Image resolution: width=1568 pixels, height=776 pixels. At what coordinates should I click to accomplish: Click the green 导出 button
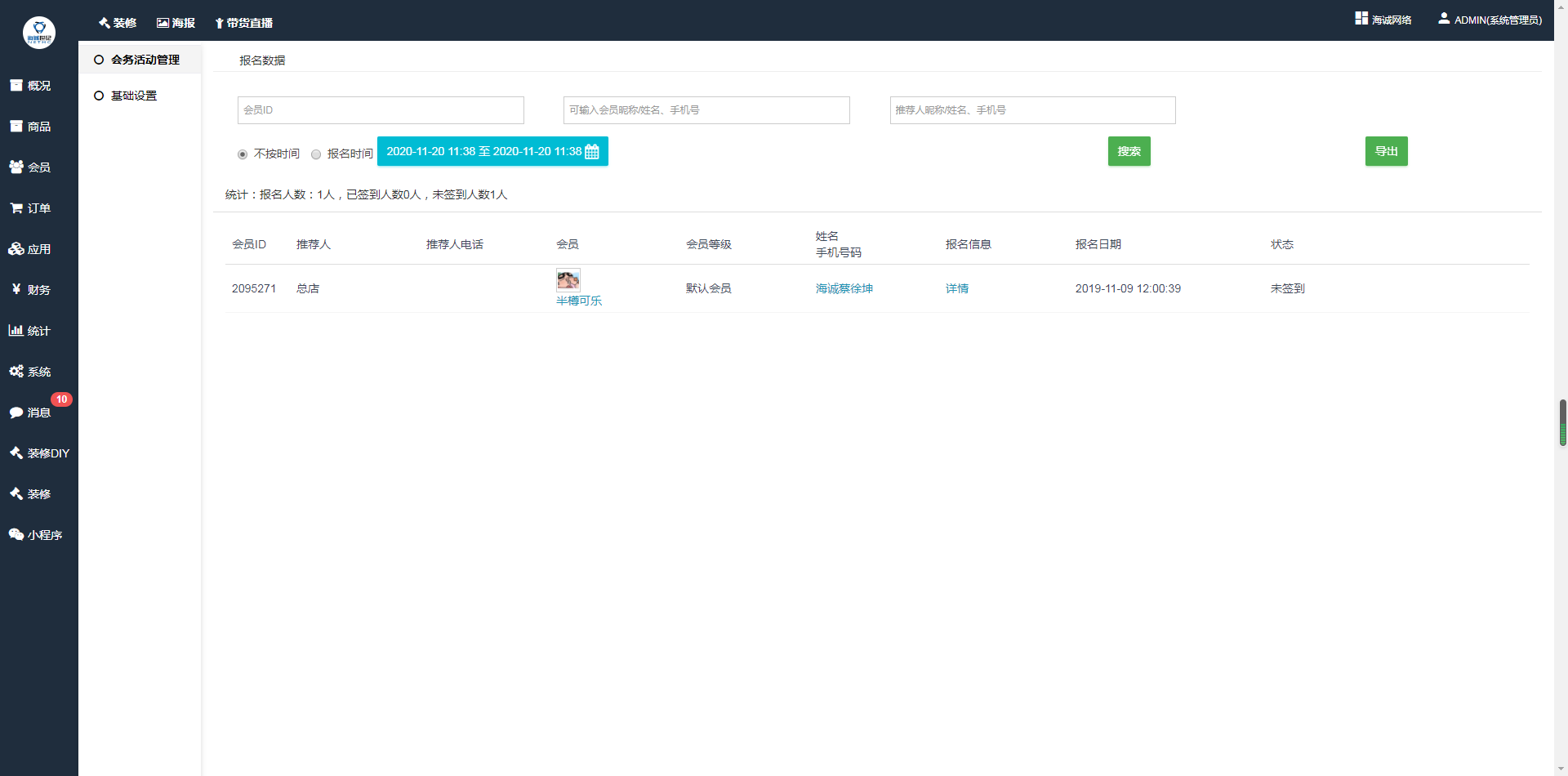tap(1386, 151)
